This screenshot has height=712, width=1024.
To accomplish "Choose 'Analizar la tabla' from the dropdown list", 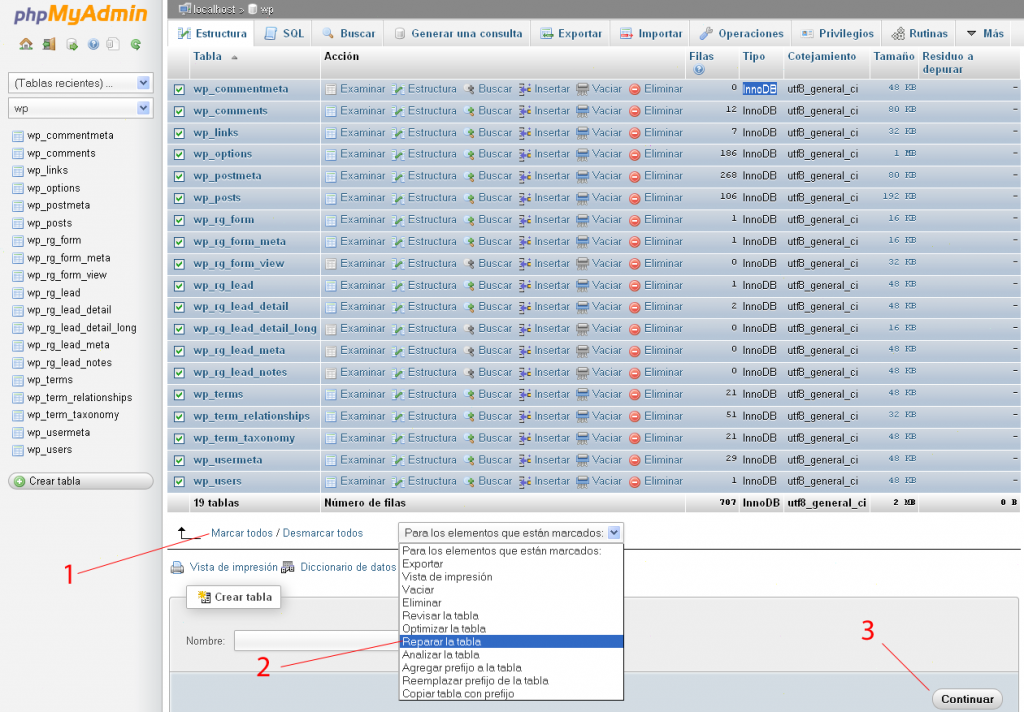I will (x=511, y=655).
